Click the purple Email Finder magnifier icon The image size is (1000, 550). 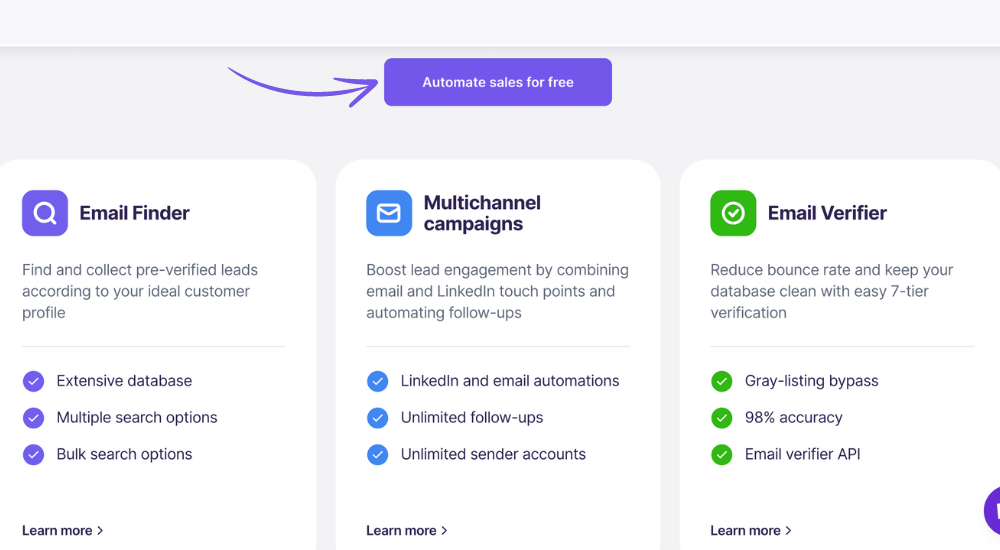[x=45, y=213]
